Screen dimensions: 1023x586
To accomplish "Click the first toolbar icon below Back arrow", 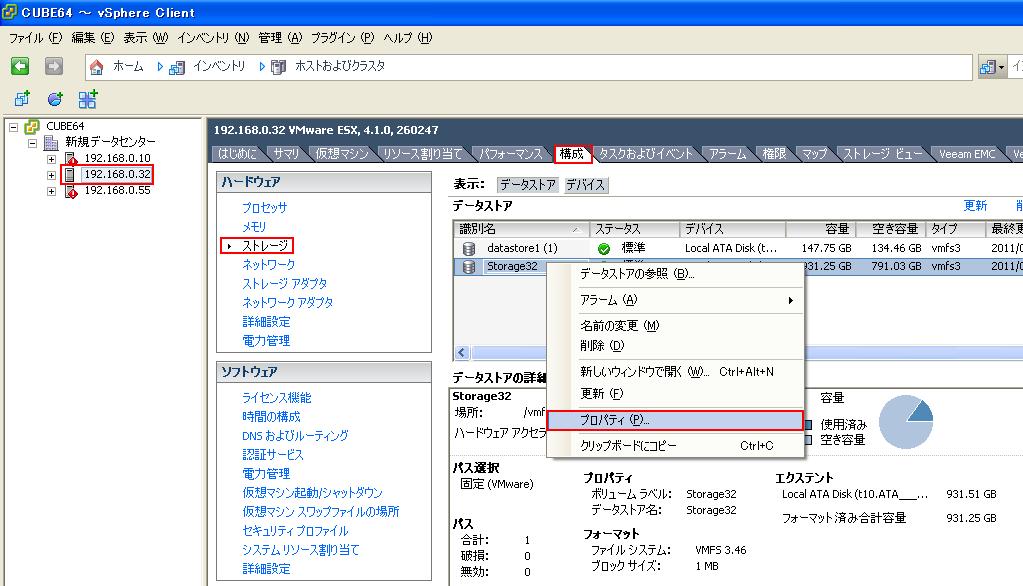I will click(22, 99).
